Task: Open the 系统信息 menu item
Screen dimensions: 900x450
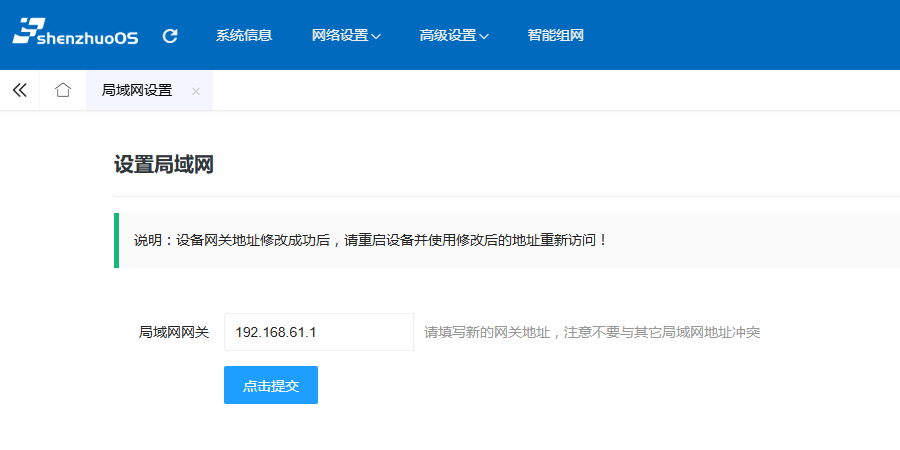Action: point(243,36)
